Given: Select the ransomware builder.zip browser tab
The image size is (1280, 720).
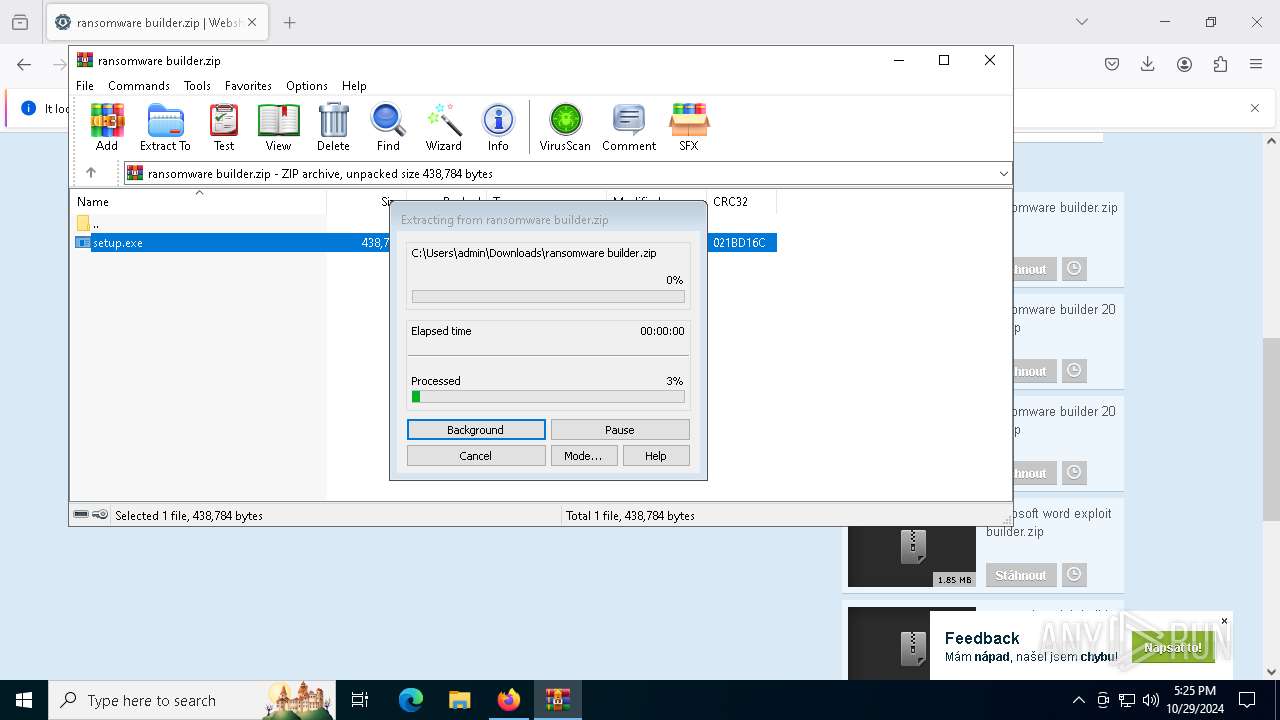Looking at the screenshot, I should (x=157, y=22).
